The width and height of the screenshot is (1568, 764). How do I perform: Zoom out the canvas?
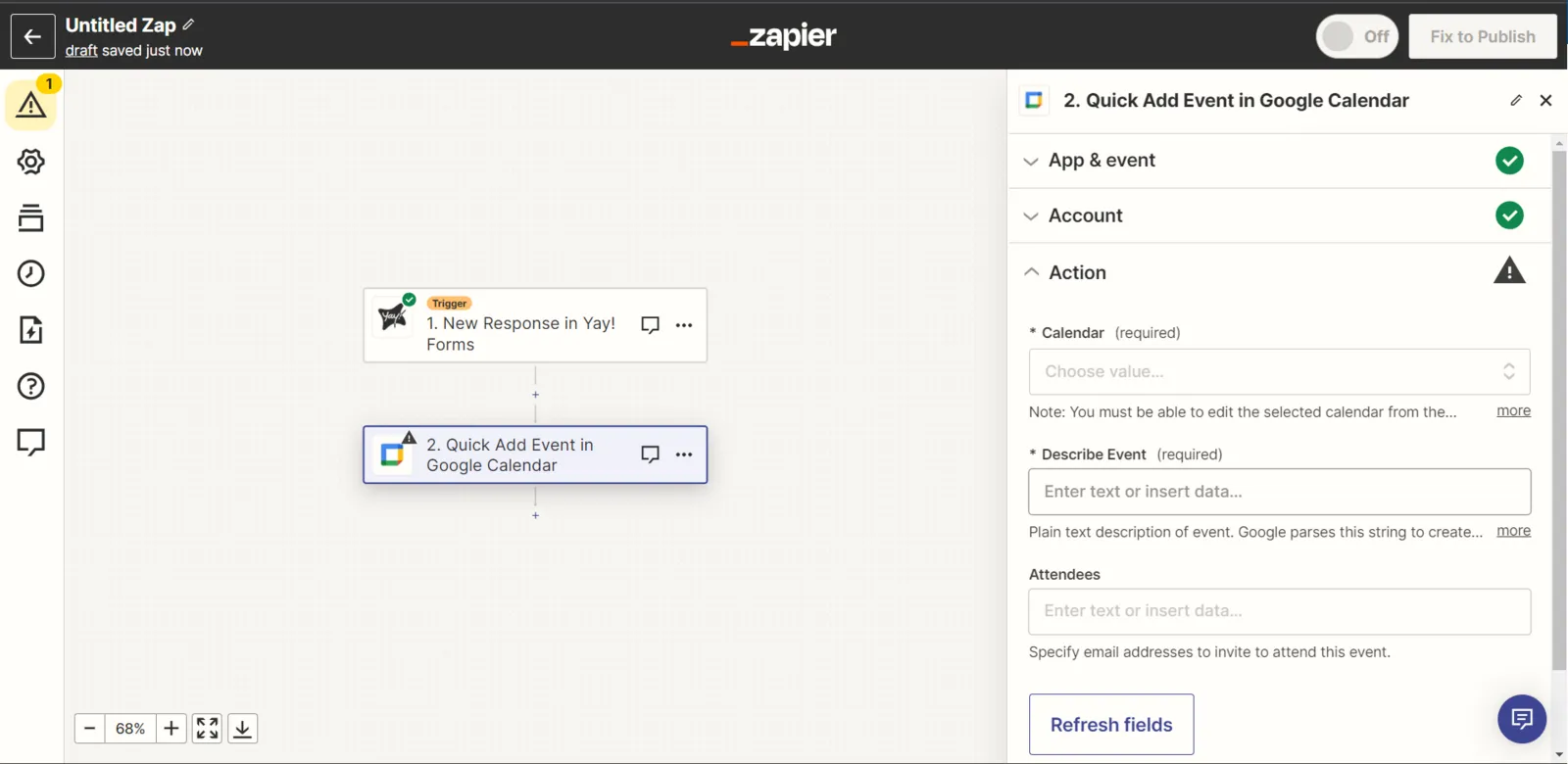pos(90,729)
